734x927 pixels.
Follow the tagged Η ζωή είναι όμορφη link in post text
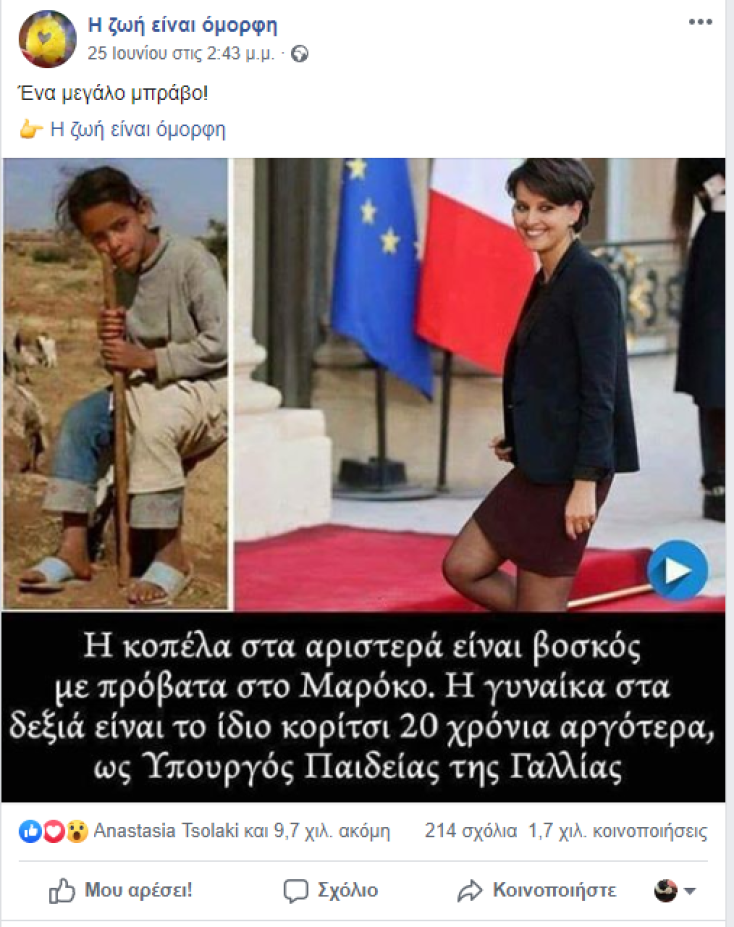(x=138, y=129)
